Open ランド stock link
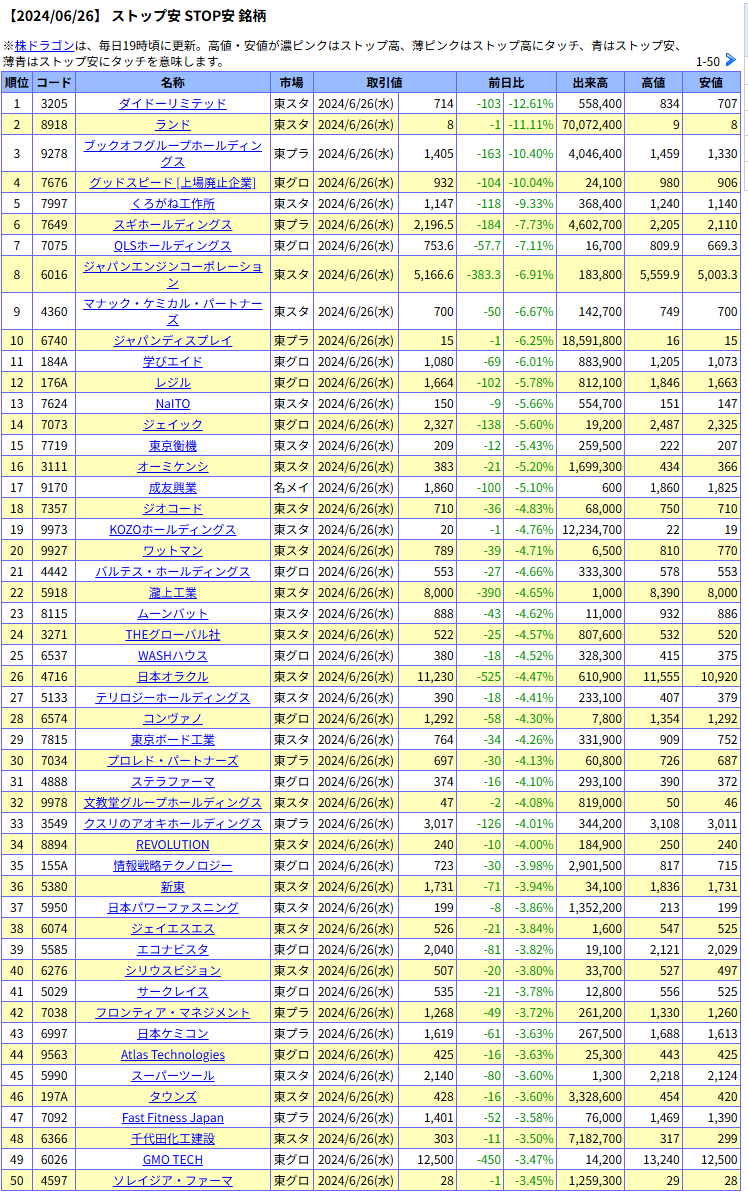Viewport: 748px width, 1200px height. tap(172, 124)
